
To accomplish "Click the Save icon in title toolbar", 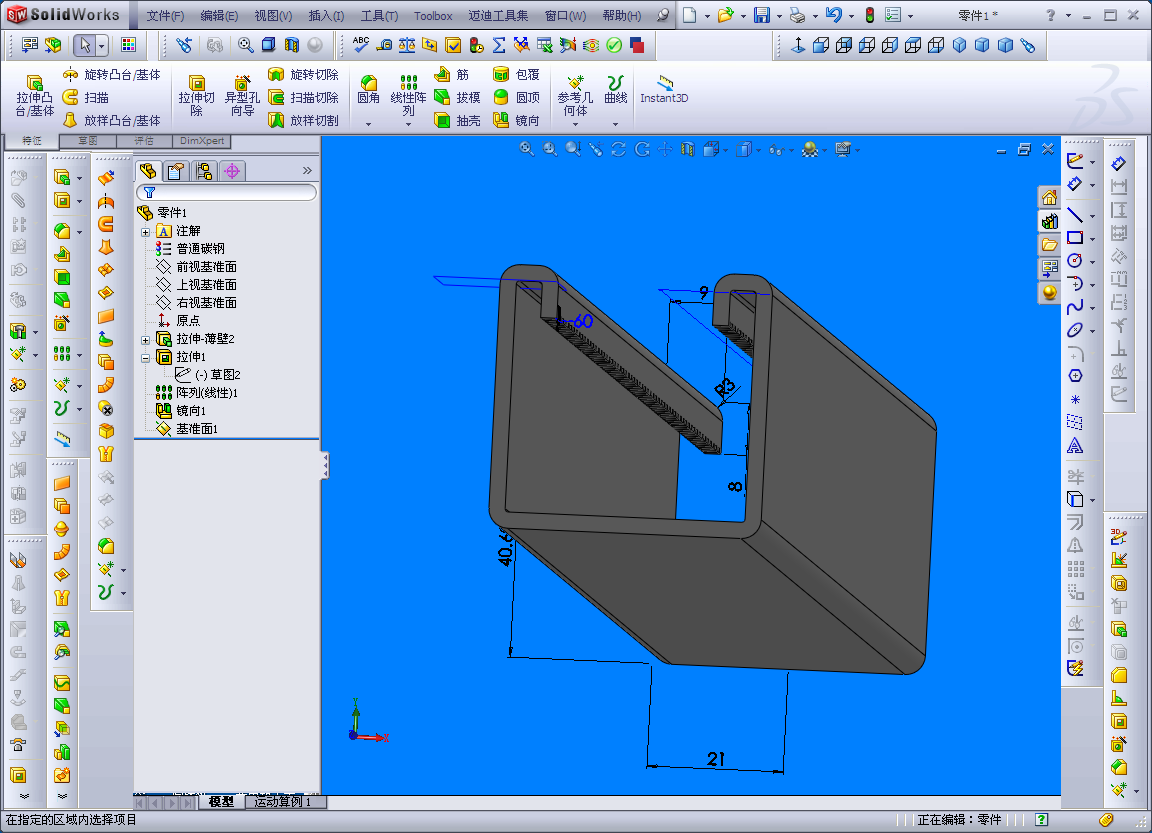I will 762,15.
